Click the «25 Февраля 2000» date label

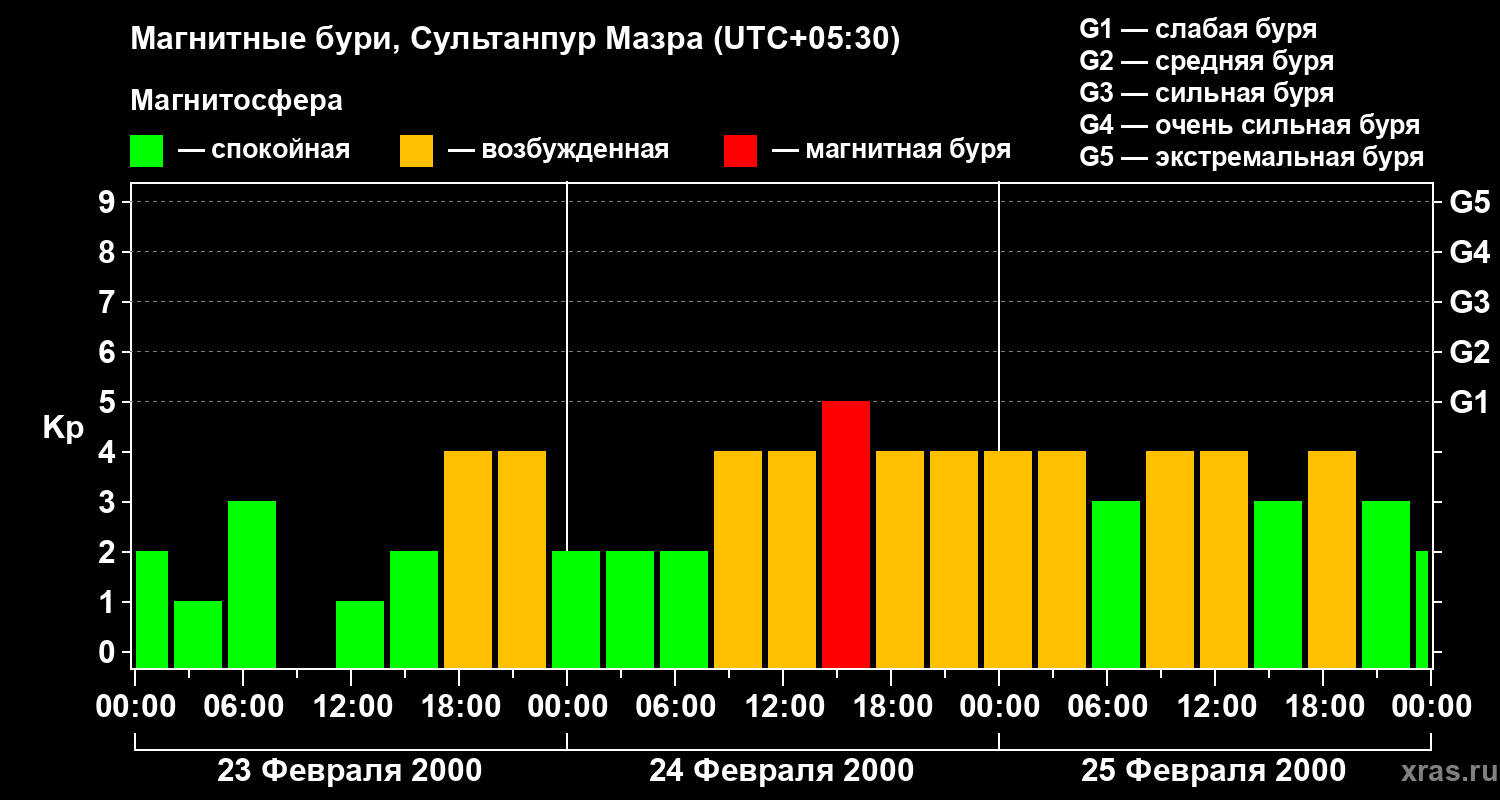(1214, 771)
